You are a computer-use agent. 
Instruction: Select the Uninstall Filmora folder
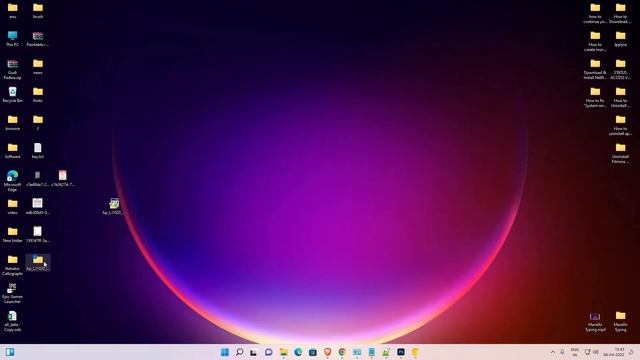620,153
